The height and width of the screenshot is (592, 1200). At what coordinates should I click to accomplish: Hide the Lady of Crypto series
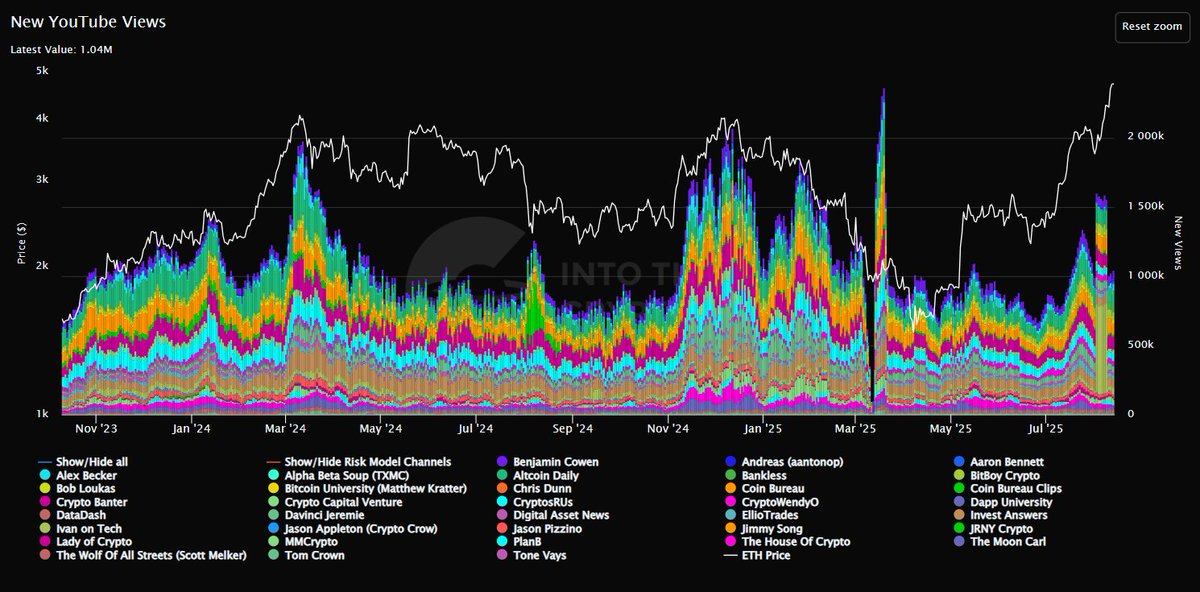pyautogui.click(x=84, y=541)
